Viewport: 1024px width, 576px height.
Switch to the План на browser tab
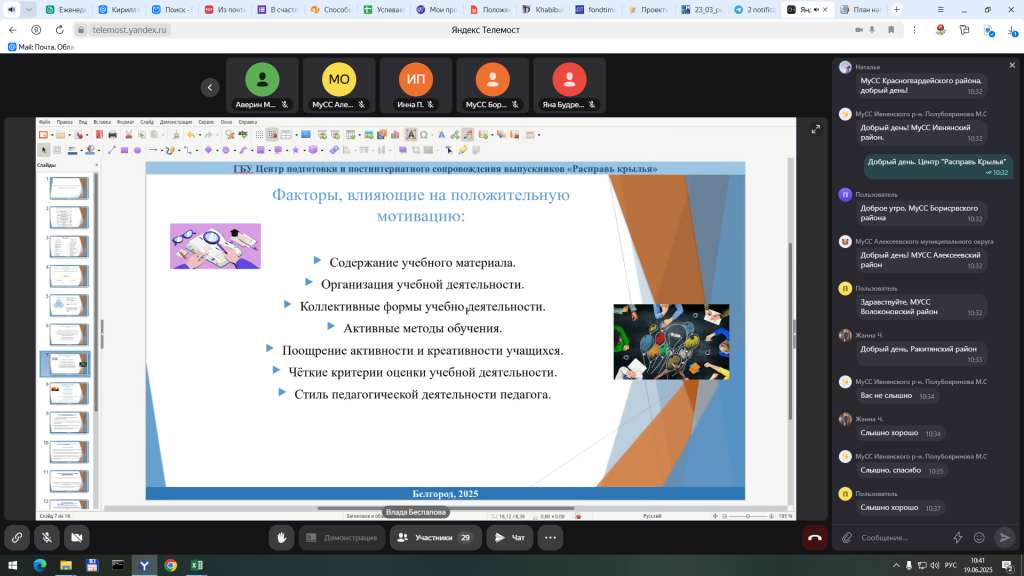point(860,10)
